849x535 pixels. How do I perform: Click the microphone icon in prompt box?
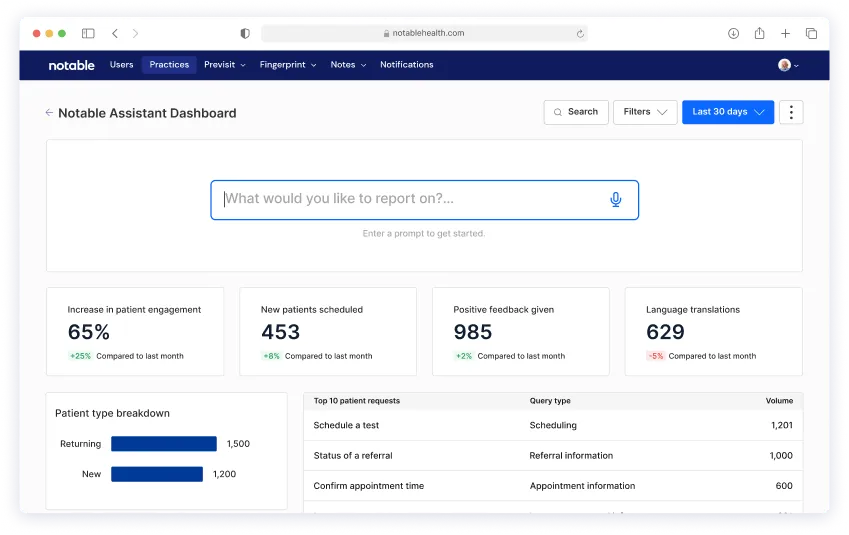pos(616,200)
